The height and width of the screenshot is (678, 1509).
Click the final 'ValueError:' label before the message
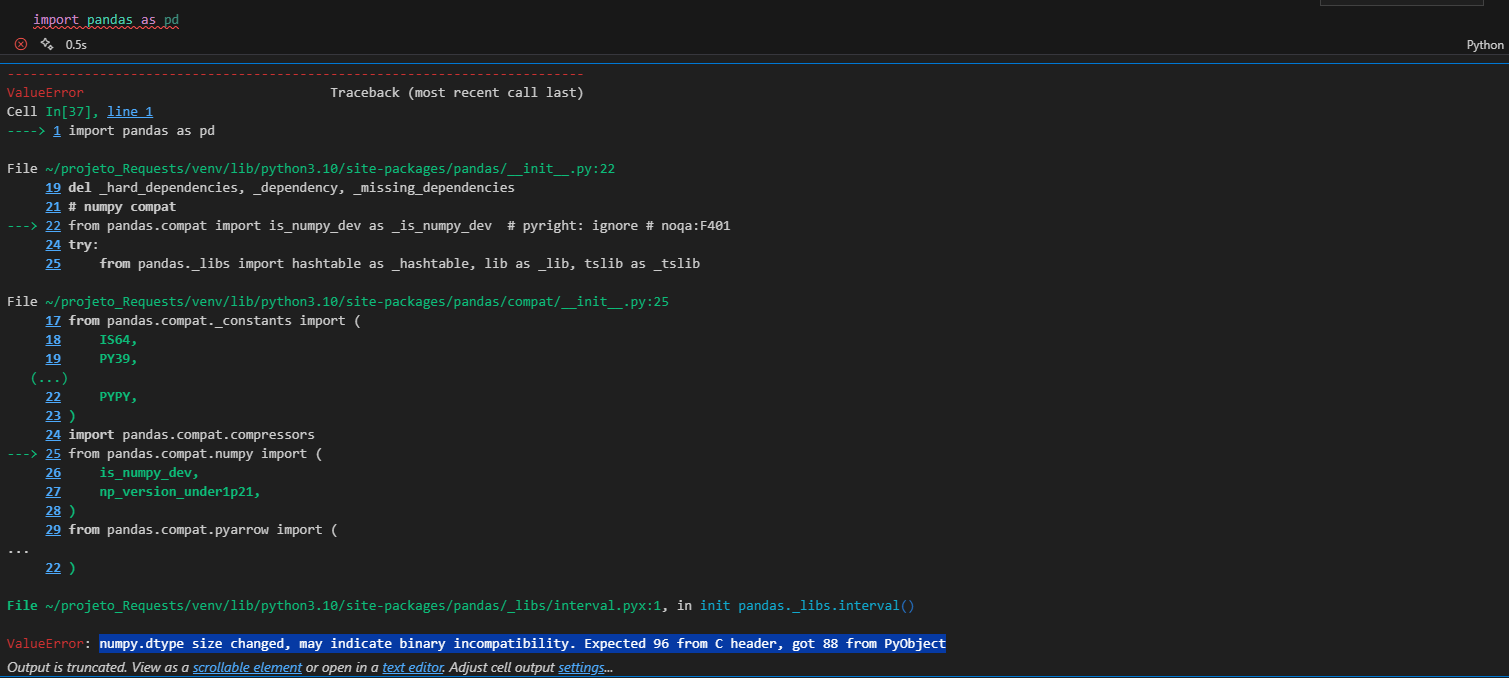tap(49, 644)
